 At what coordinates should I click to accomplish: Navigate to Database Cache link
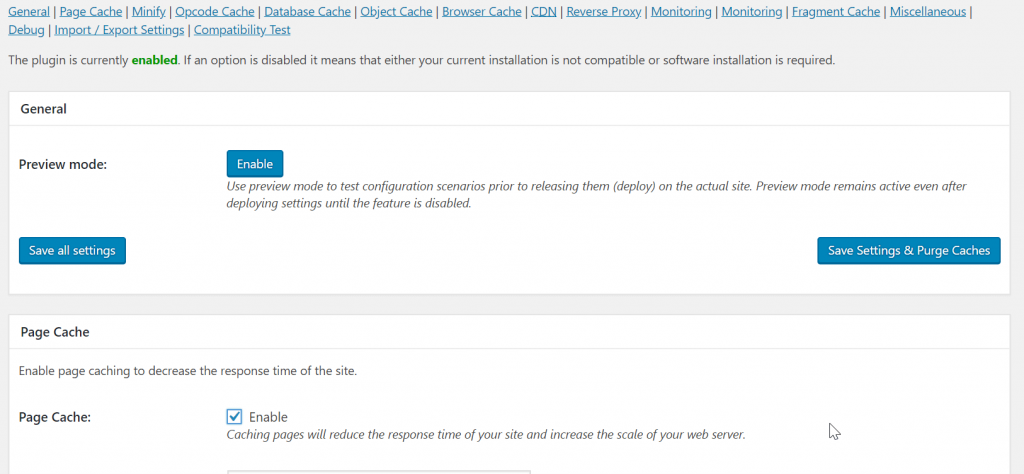[308, 11]
